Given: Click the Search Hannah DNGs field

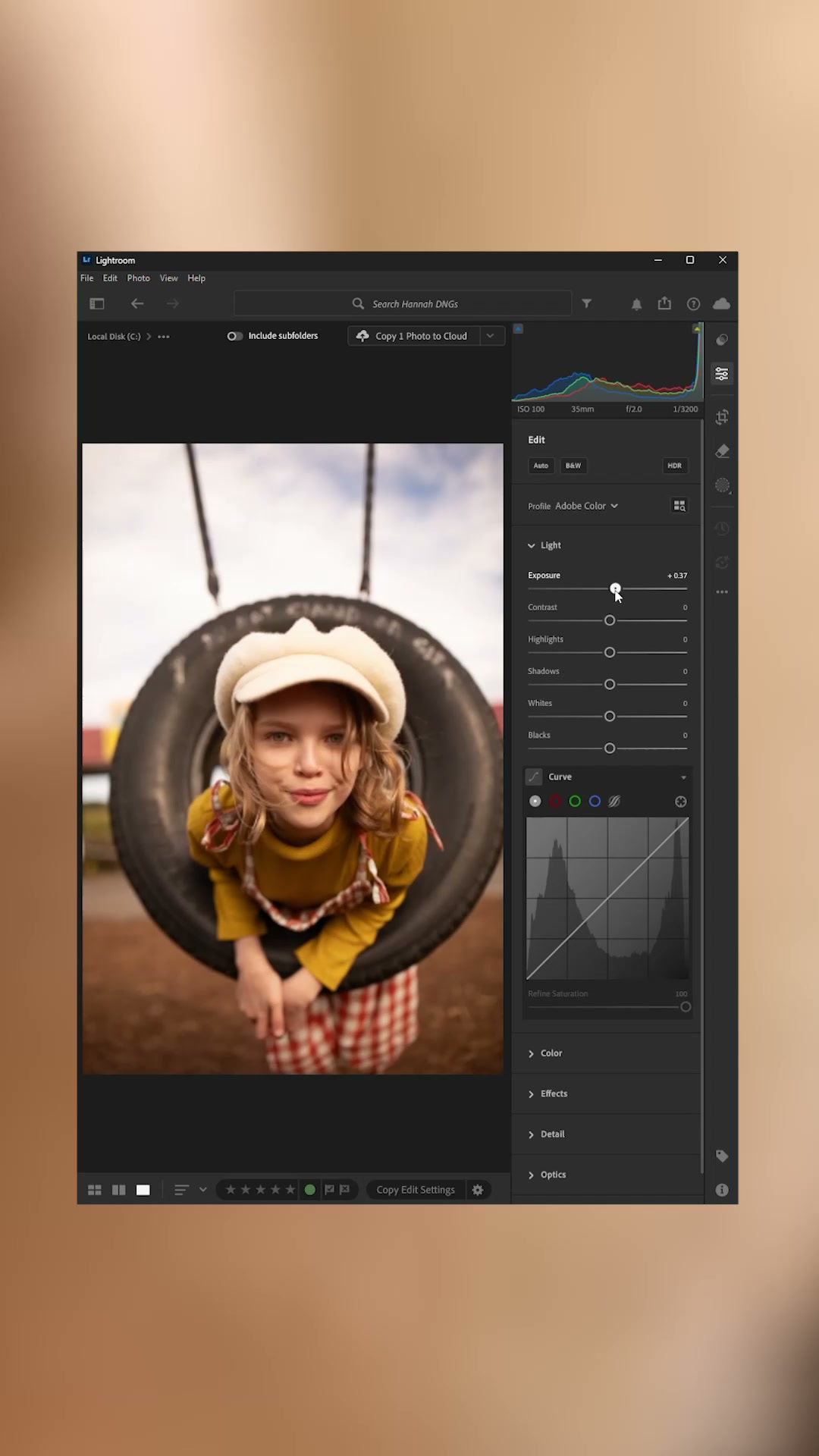Looking at the screenshot, I should (403, 304).
